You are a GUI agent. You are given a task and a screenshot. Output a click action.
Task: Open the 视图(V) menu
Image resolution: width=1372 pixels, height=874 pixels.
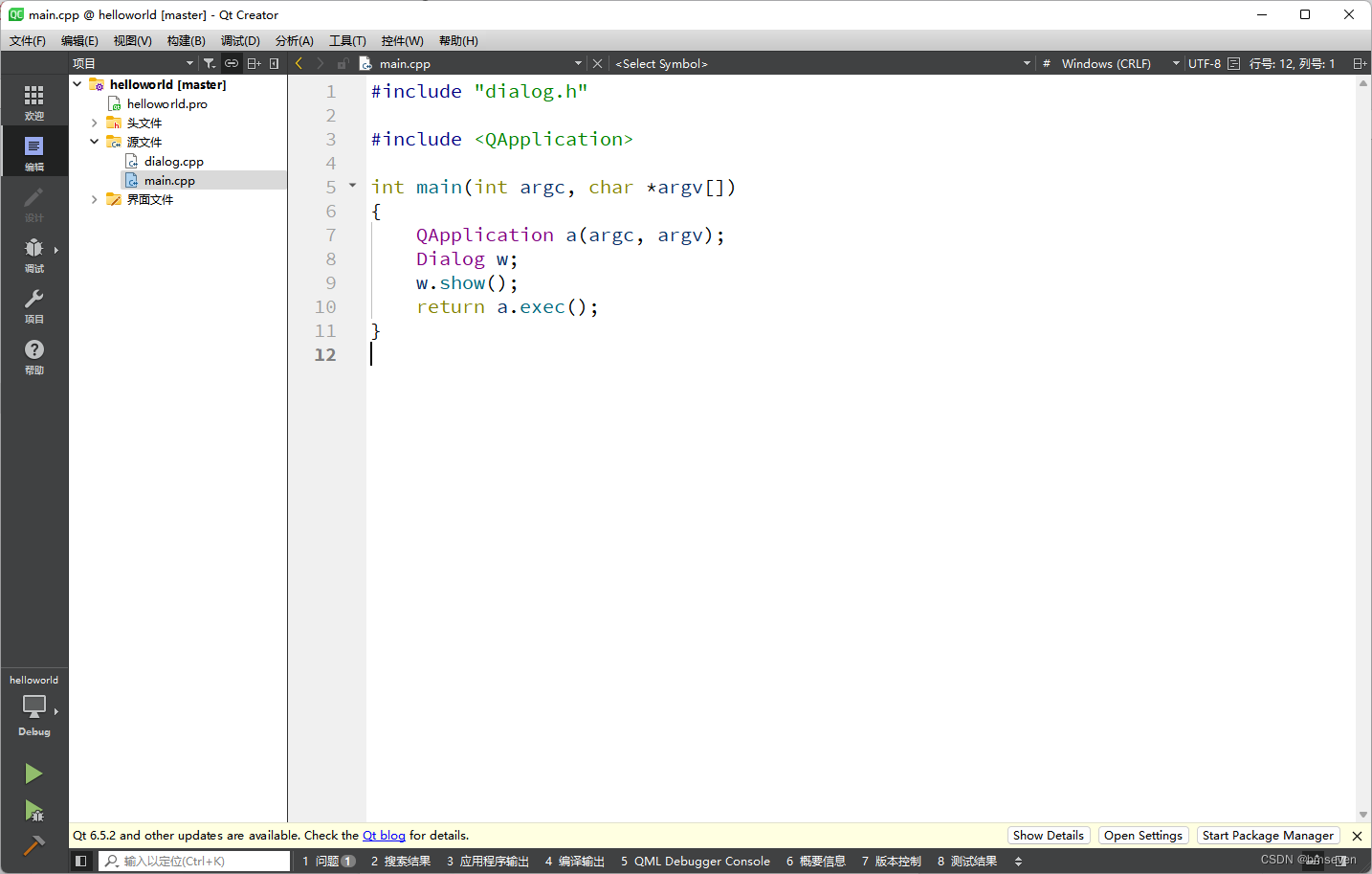click(132, 40)
